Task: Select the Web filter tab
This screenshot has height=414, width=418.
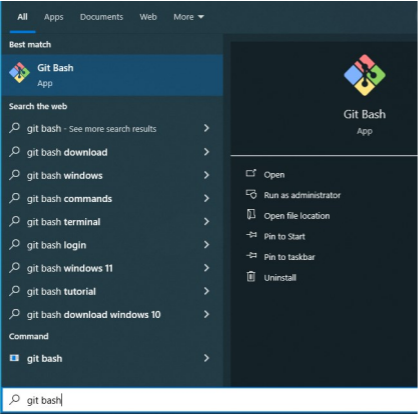Action: pos(148,17)
